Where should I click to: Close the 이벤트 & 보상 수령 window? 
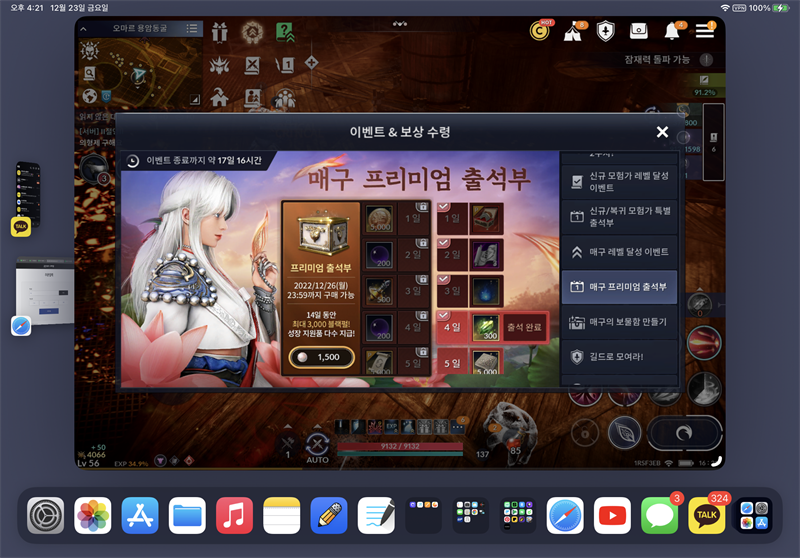pos(662,132)
